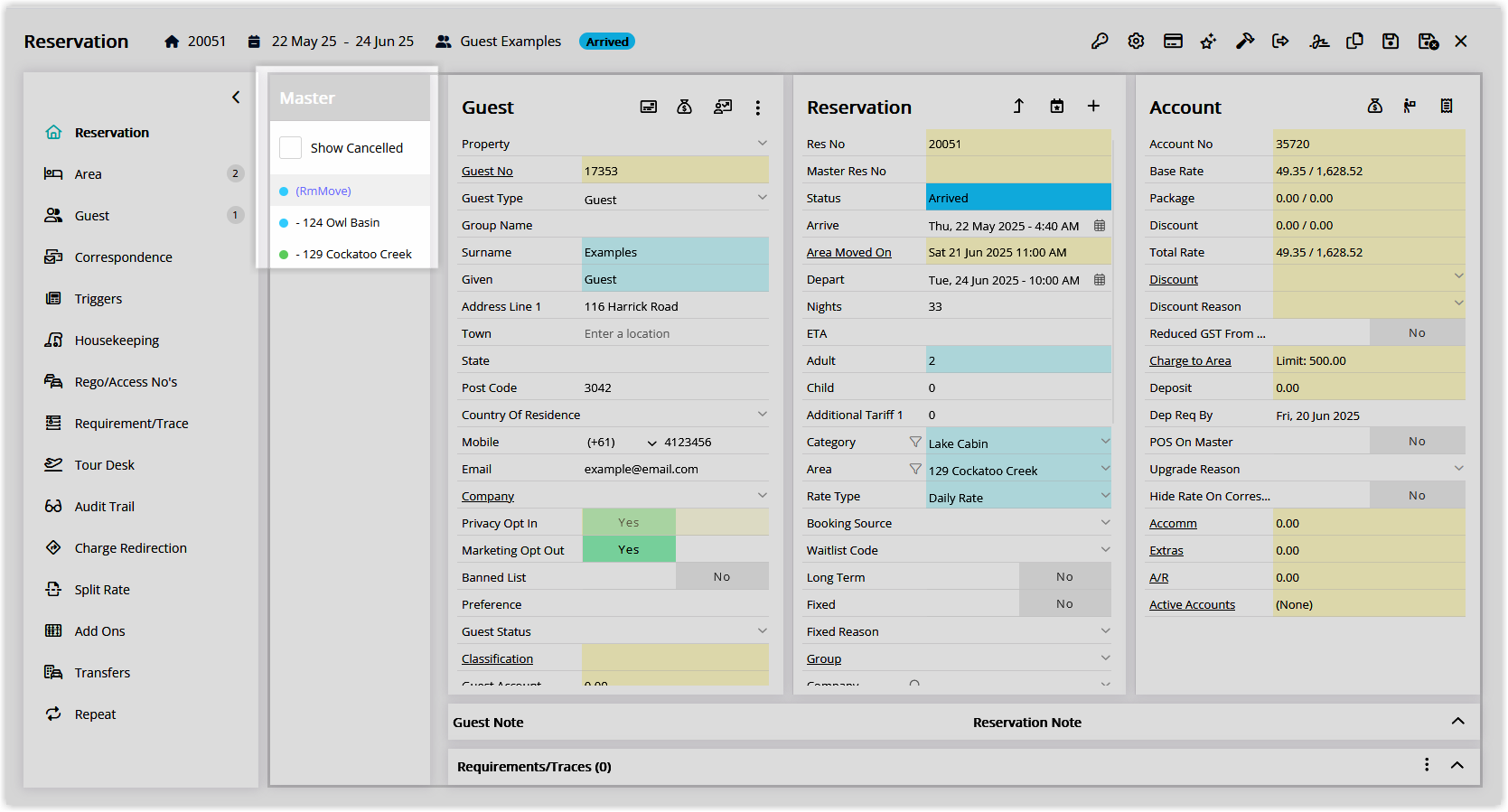Click the signature icon in top toolbar
Viewport: 1508px width, 812px height.
[1319, 42]
